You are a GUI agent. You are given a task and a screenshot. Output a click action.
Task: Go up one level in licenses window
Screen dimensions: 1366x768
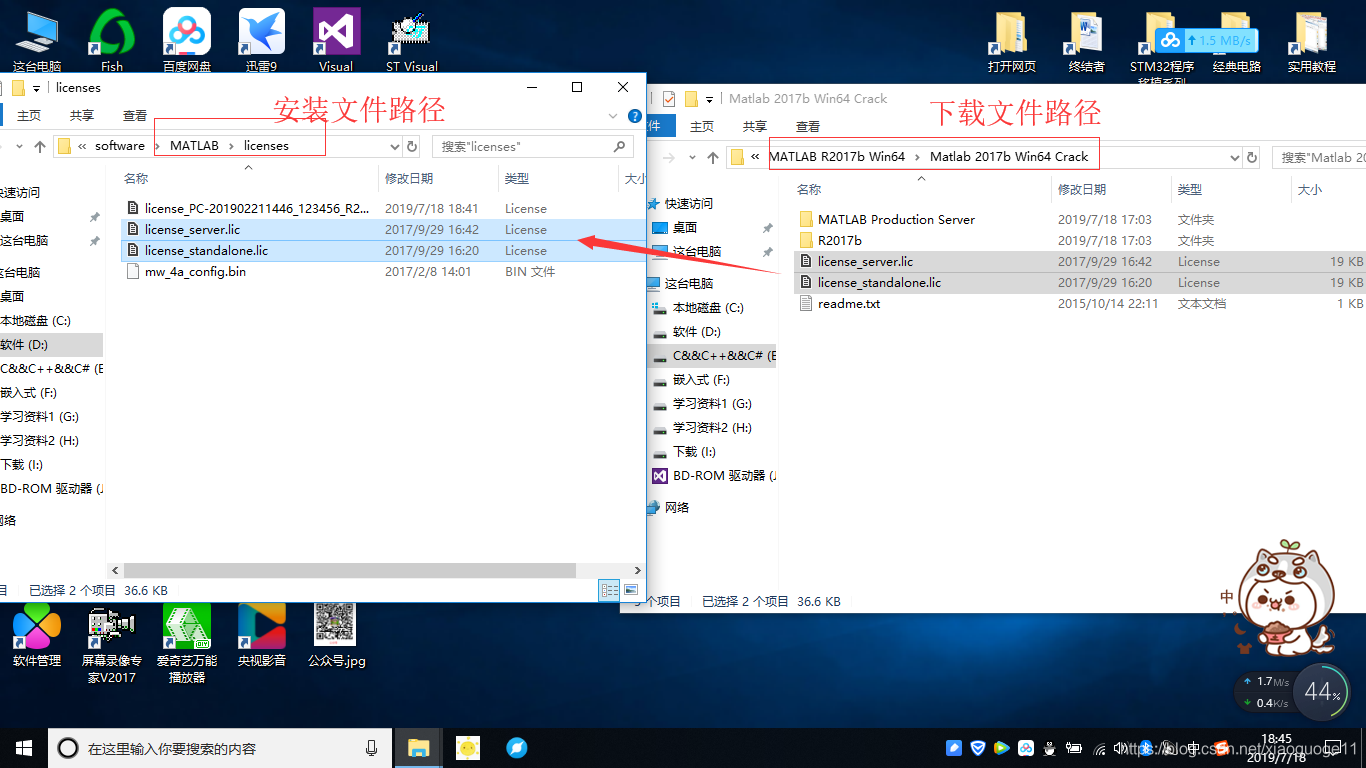(x=40, y=146)
